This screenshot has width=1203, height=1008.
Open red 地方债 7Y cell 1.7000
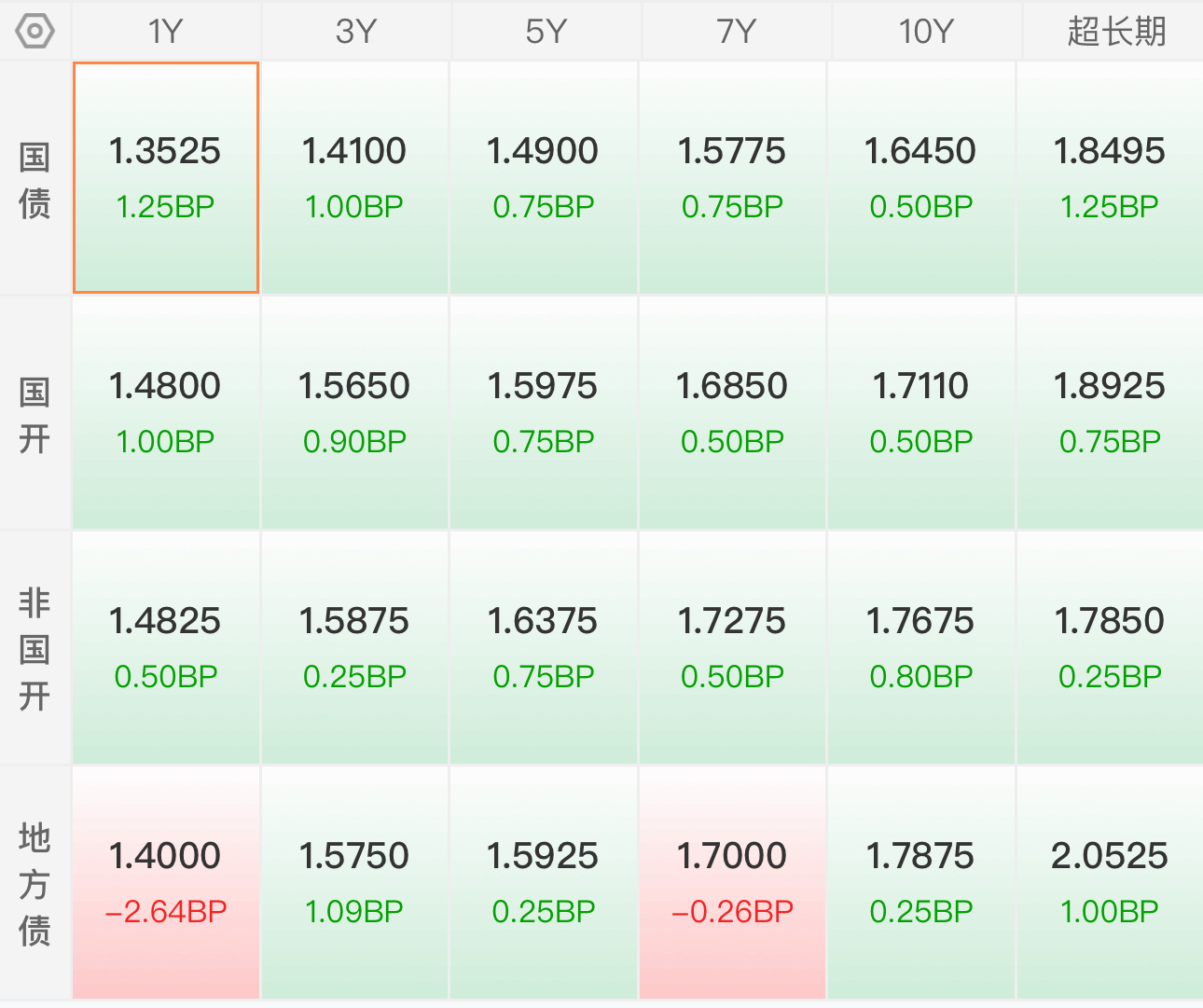click(732, 882)
